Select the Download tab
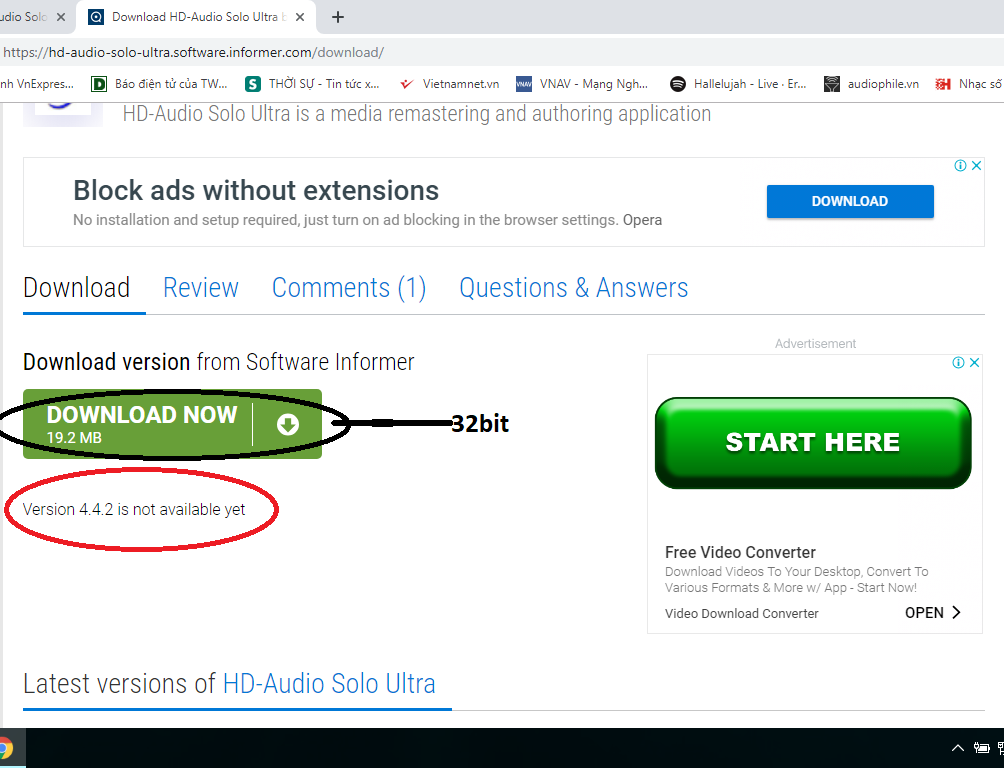The width and height of the screenshot is (1004, 768). (x=76, y=288)
